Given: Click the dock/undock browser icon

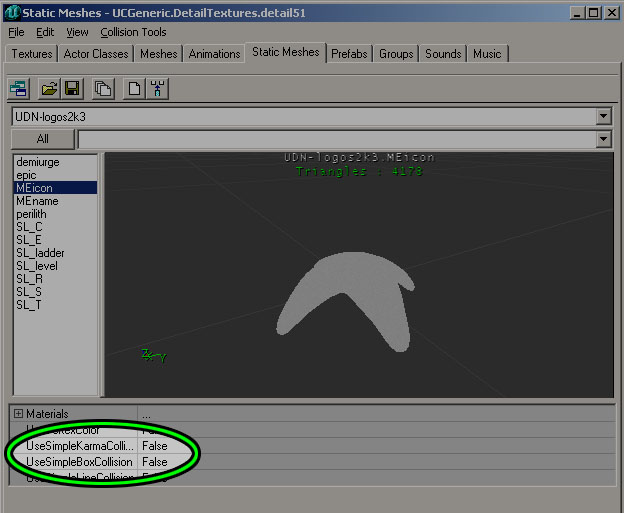Looking at the screenshot, I should coord(18,88).
